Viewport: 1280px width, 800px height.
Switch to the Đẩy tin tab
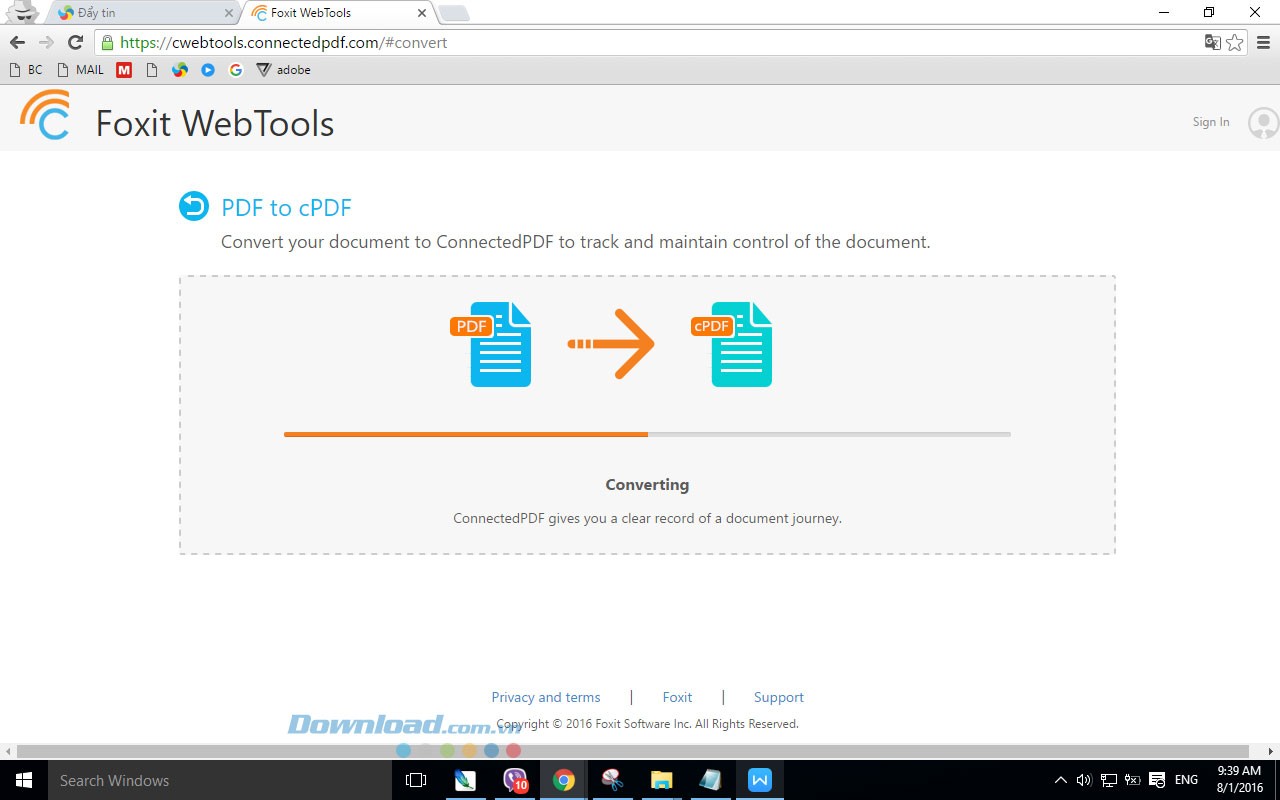140,13
